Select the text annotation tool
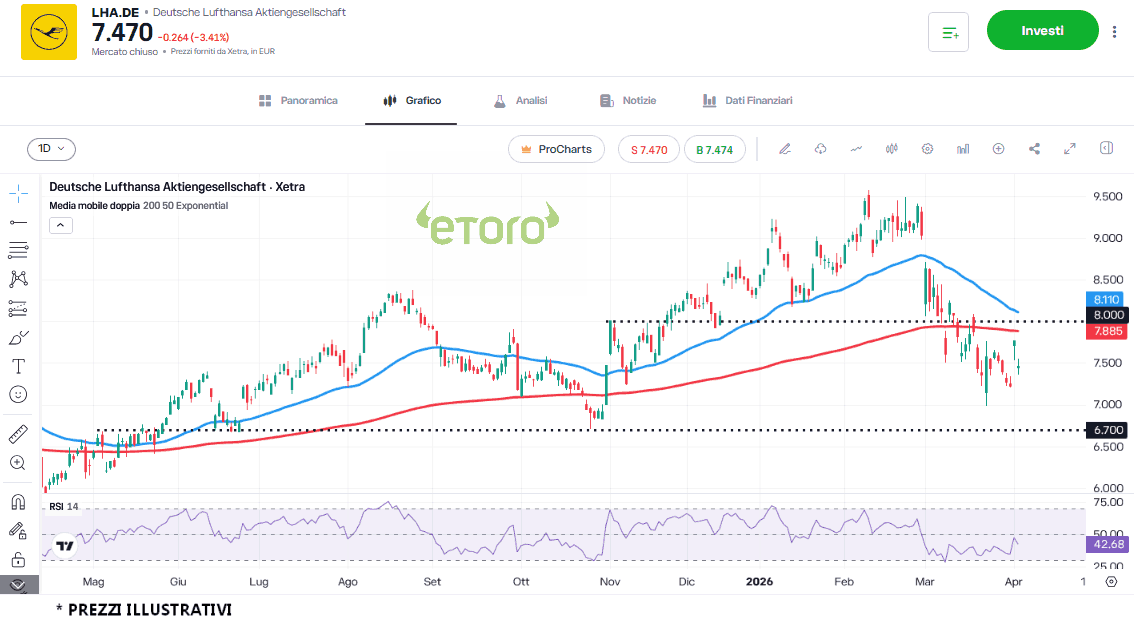This screenshot has width=1134, height=620. pos(18,366)
